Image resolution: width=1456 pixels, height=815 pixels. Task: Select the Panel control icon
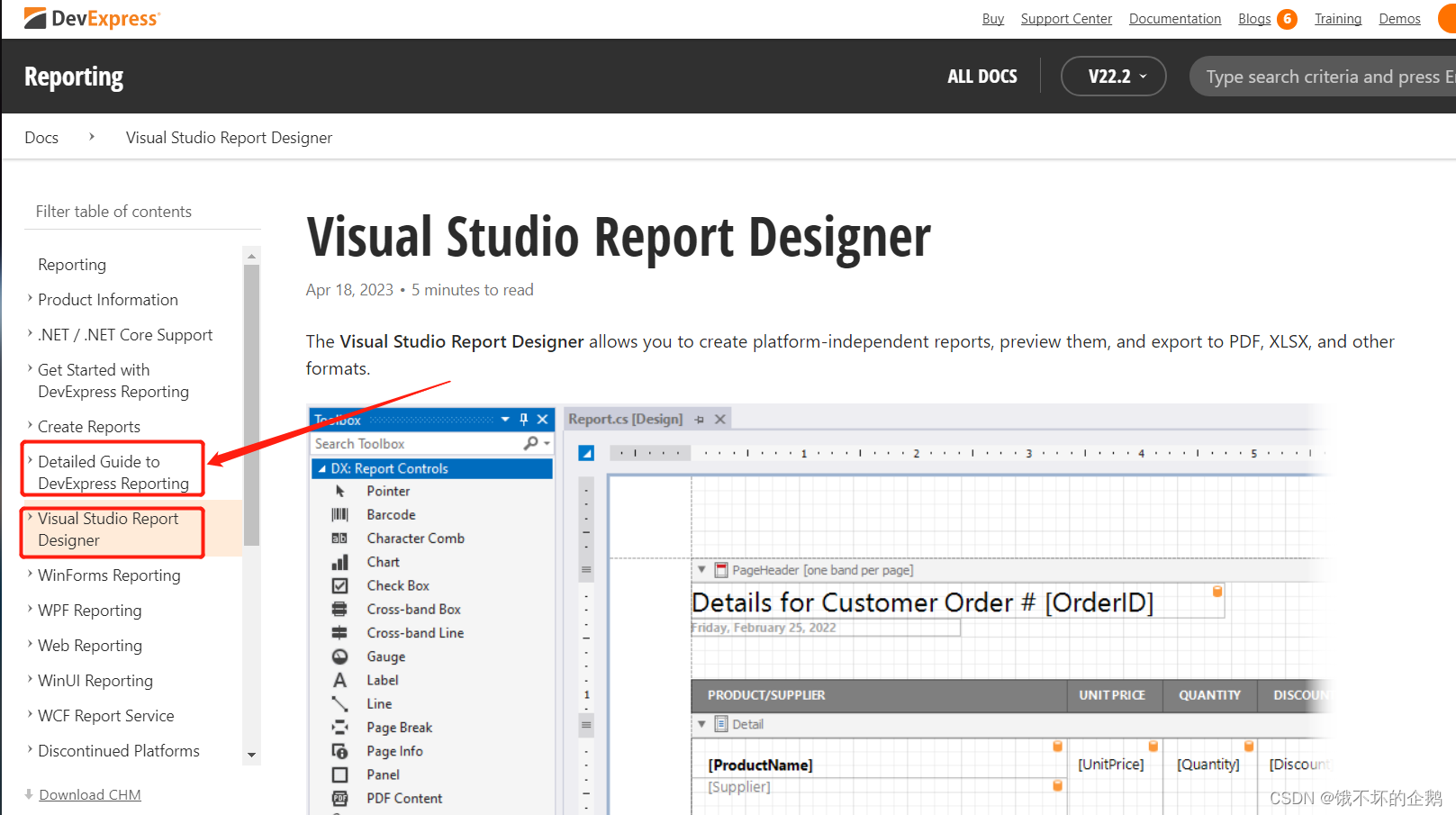[x=340, y=774]
